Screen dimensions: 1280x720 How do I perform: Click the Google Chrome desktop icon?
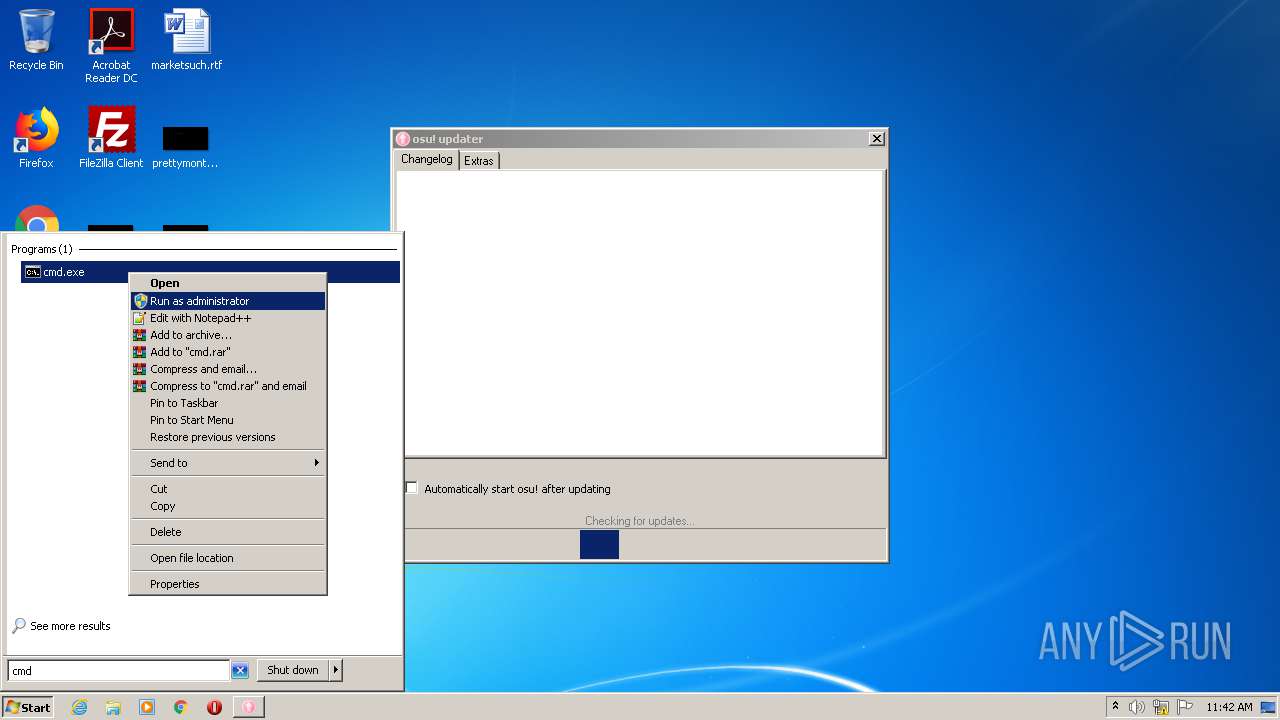(x=36, y=220)
